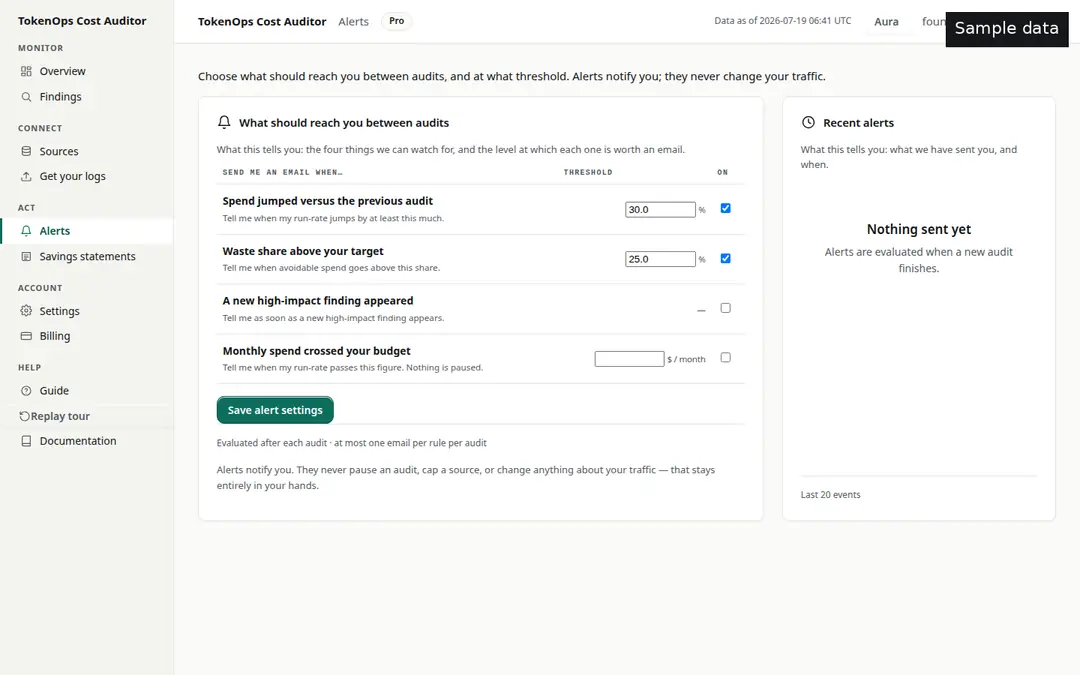Viewport: 1080px width, 675px height.
Task: Click the Billing card icon
Action: click(x=26, y=336)
